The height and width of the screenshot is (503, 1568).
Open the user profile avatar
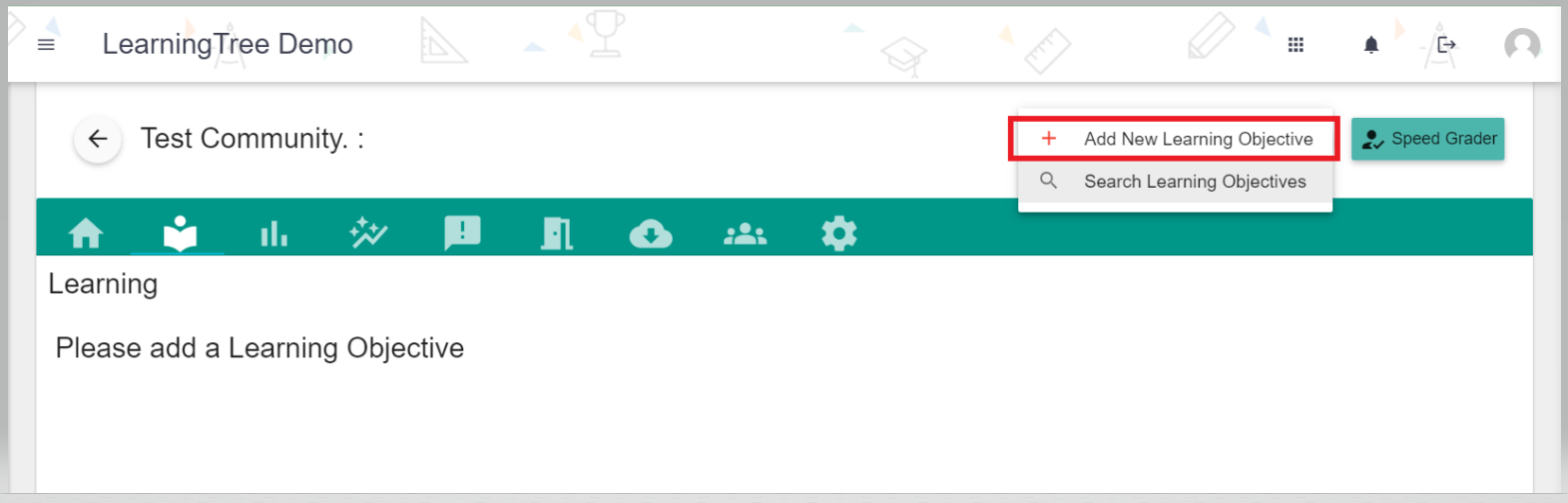point(1522,45)
